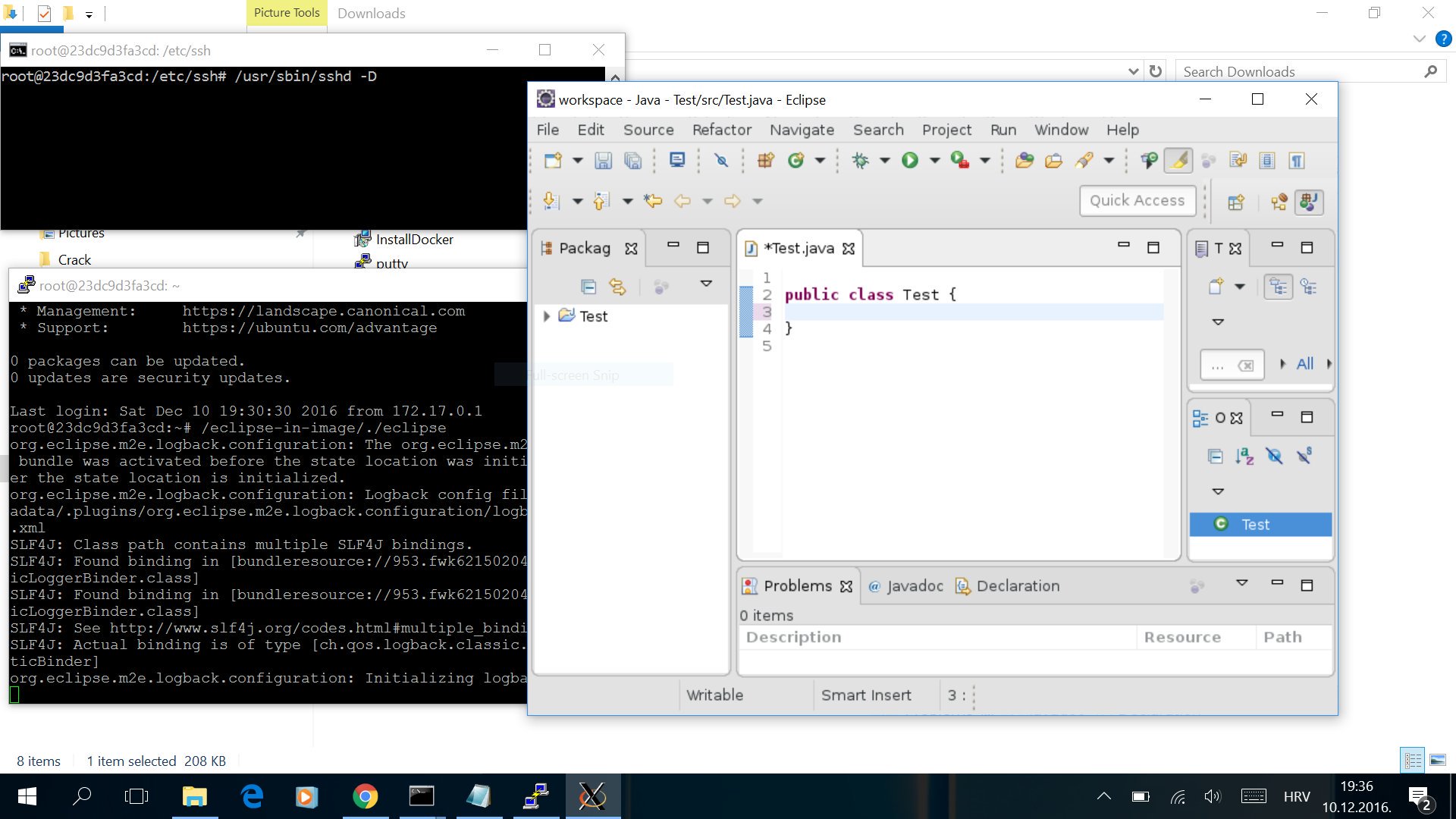
Task: Open the Console/terminal monitor toolbar icon
Action: click(677, 160)
